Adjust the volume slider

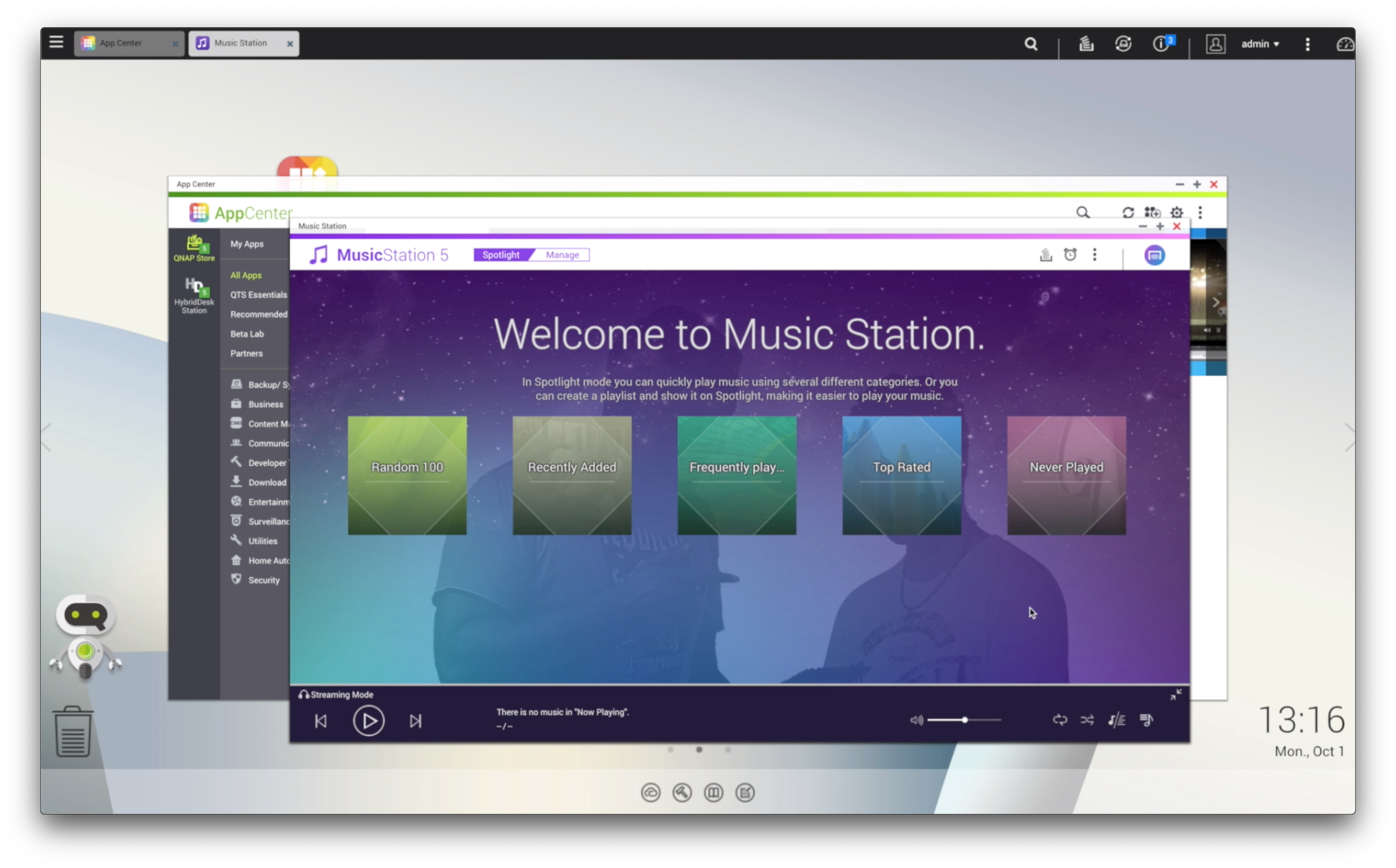pyautogui.click(x=965, y=720)
